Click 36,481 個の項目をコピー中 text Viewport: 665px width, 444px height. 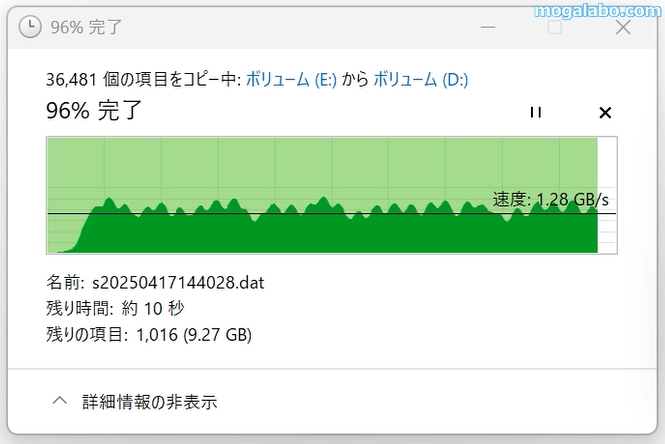click(x=141, y=80)
